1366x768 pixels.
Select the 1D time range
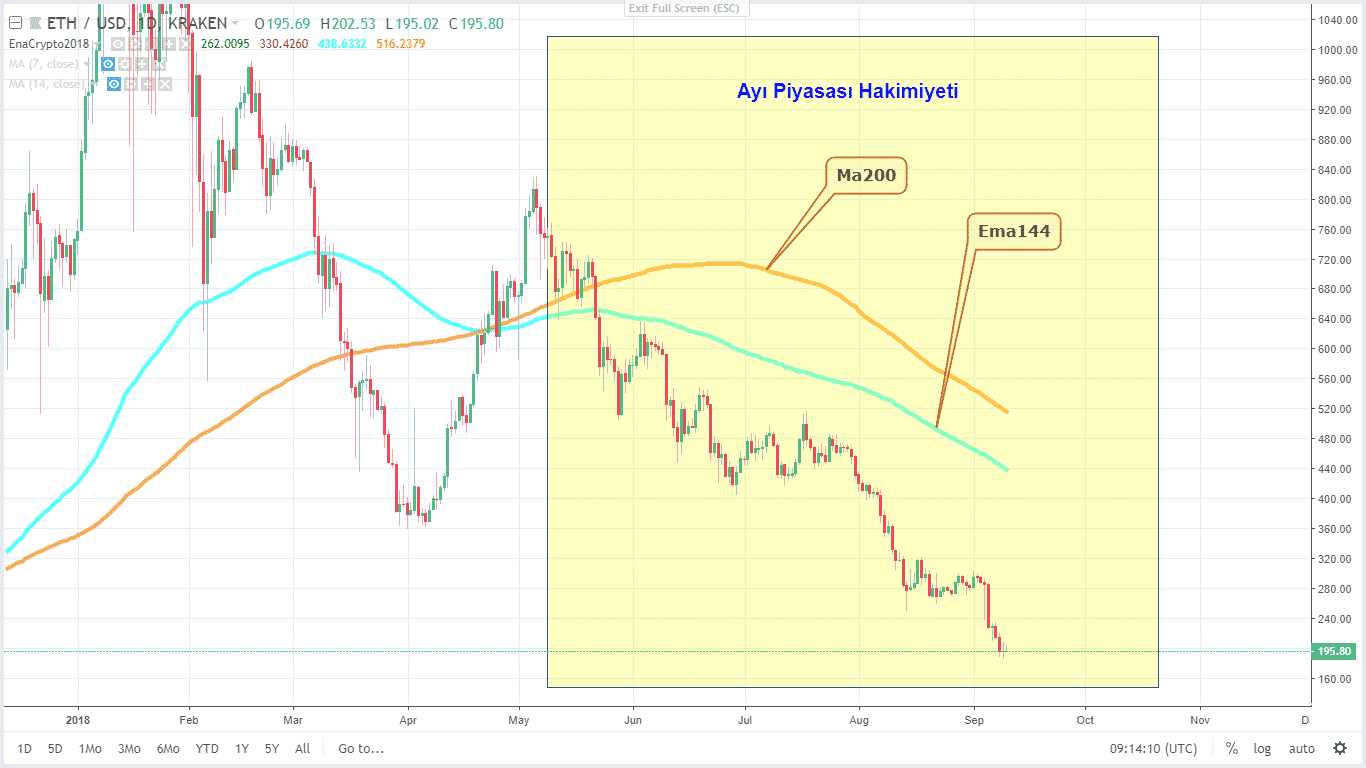coord(25,748)
